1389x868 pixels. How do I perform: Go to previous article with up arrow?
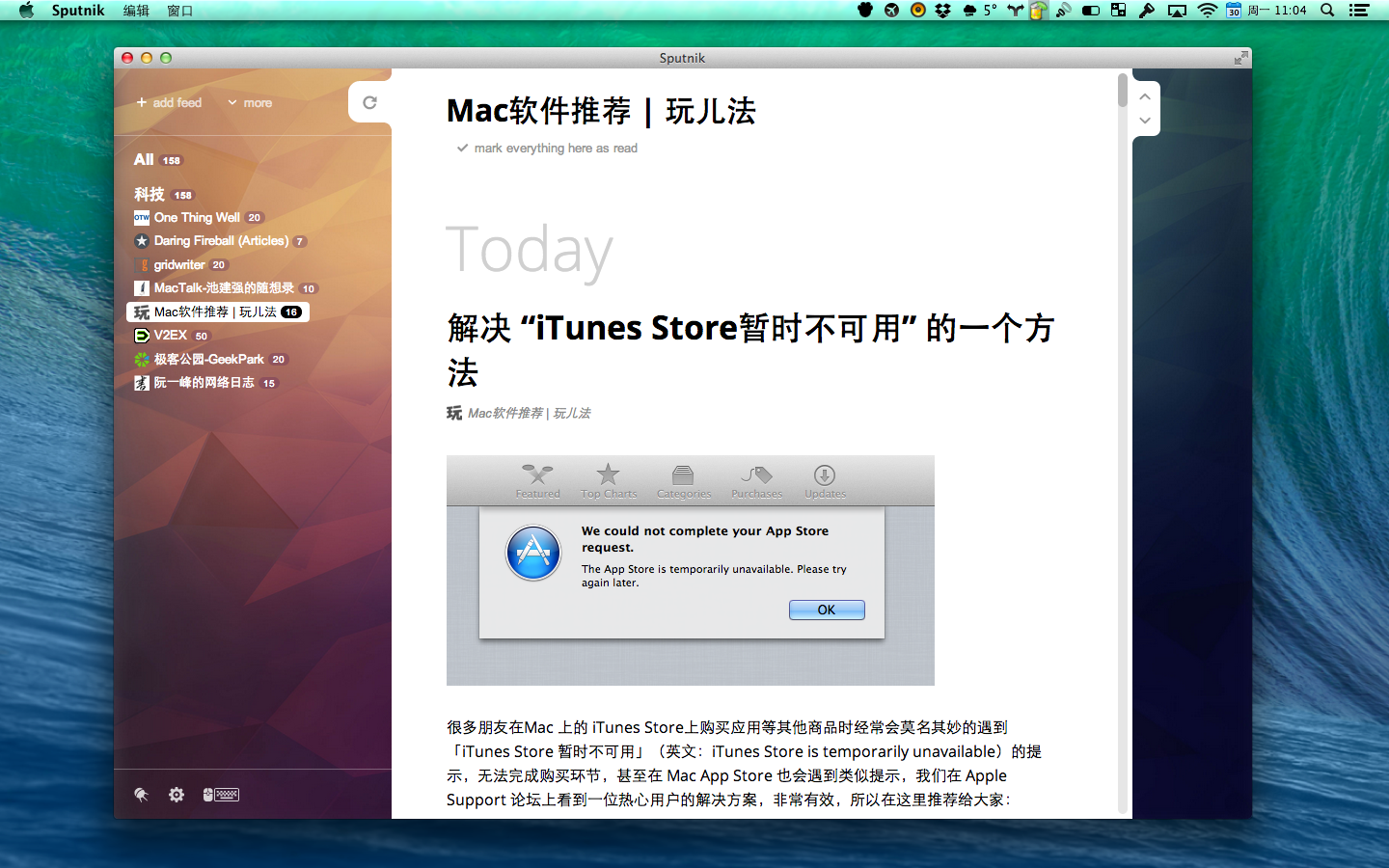tap(1145, 96)
